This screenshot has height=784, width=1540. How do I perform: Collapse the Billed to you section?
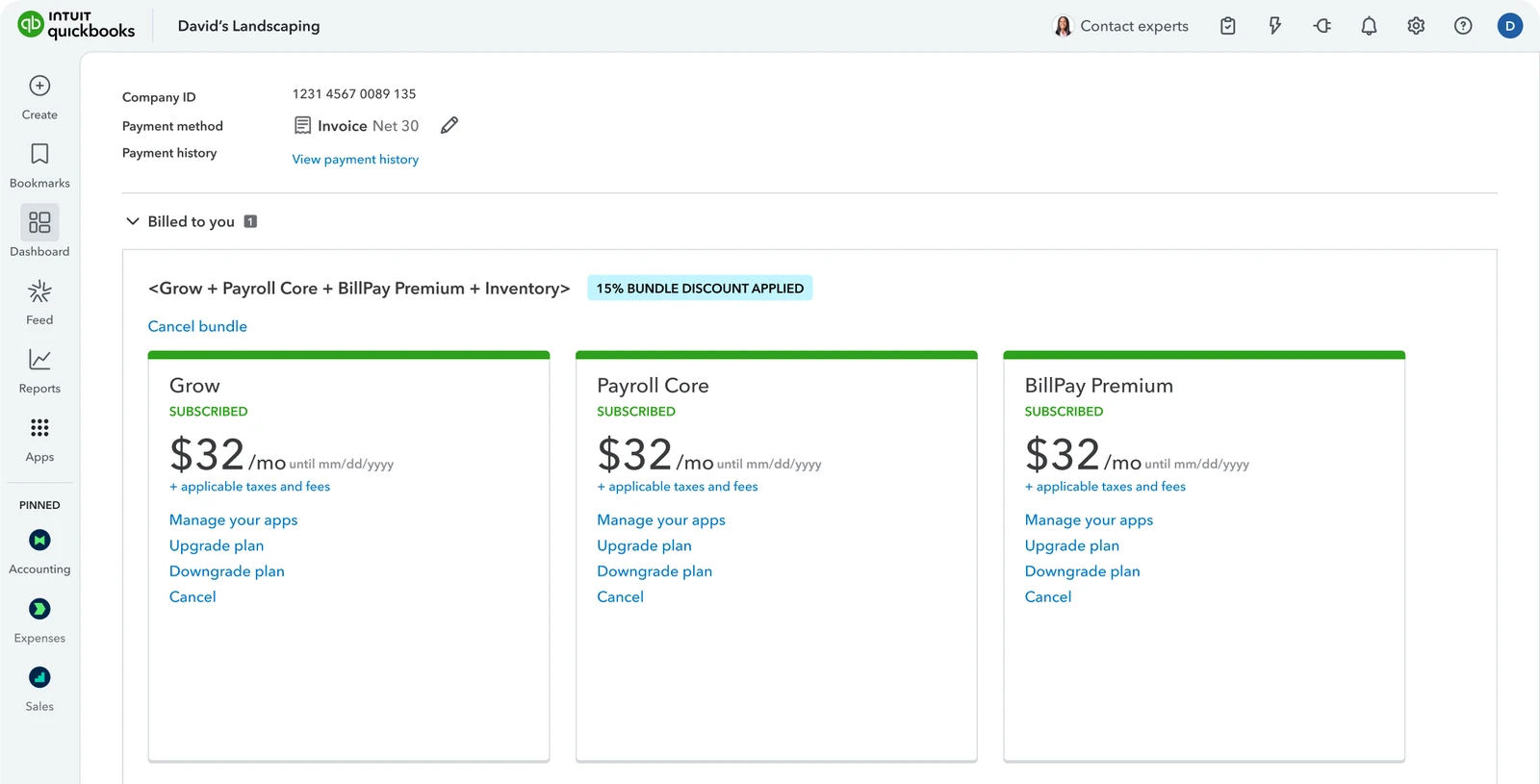pos(133,221)
